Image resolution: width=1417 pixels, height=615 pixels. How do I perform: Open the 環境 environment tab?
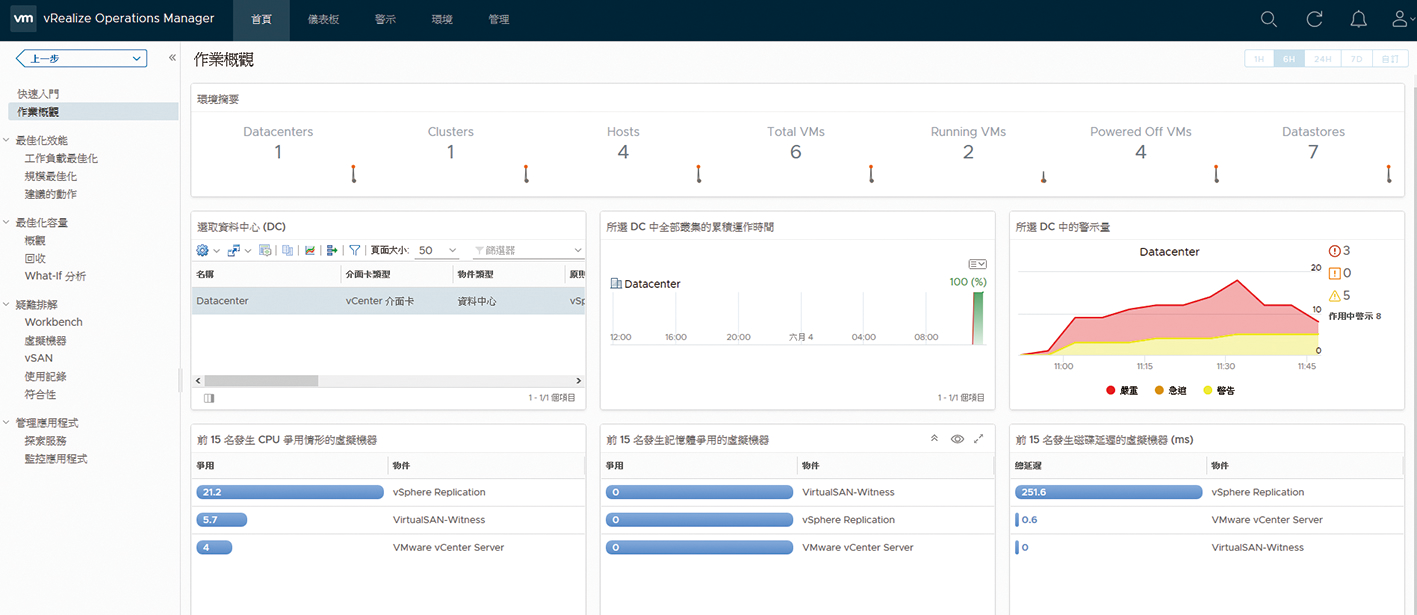tap(442, 20)
